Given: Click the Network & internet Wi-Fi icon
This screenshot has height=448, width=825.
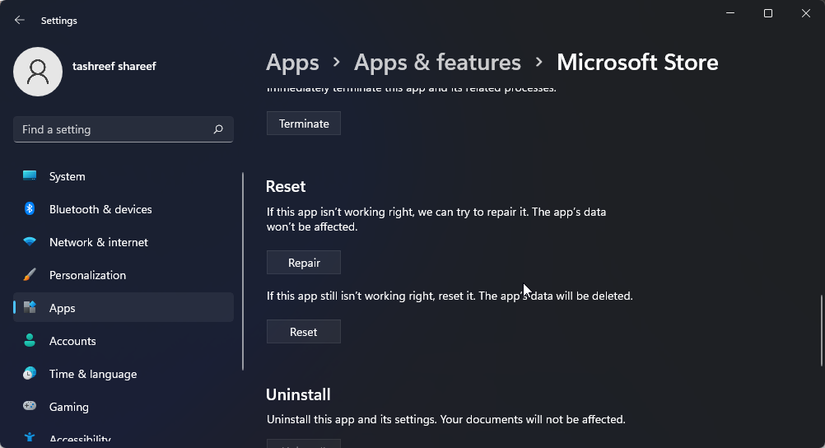Looking at the screenshot, I should [x=30, y=242].
